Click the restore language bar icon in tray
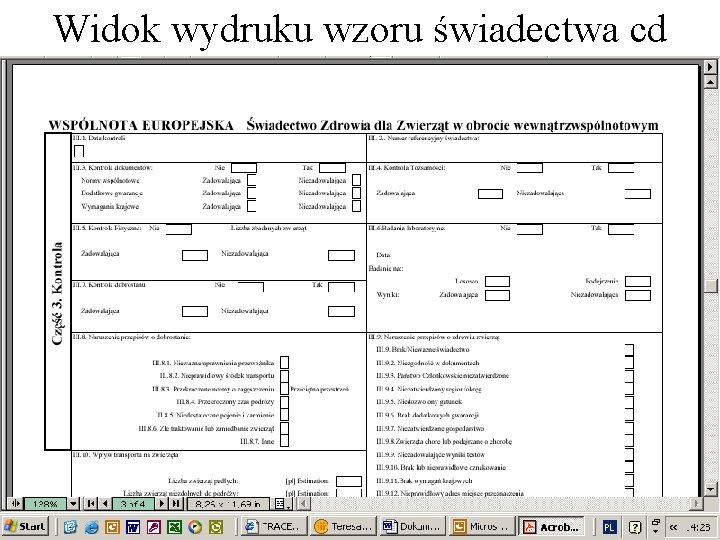720x540 pixels. coord(656,523)
